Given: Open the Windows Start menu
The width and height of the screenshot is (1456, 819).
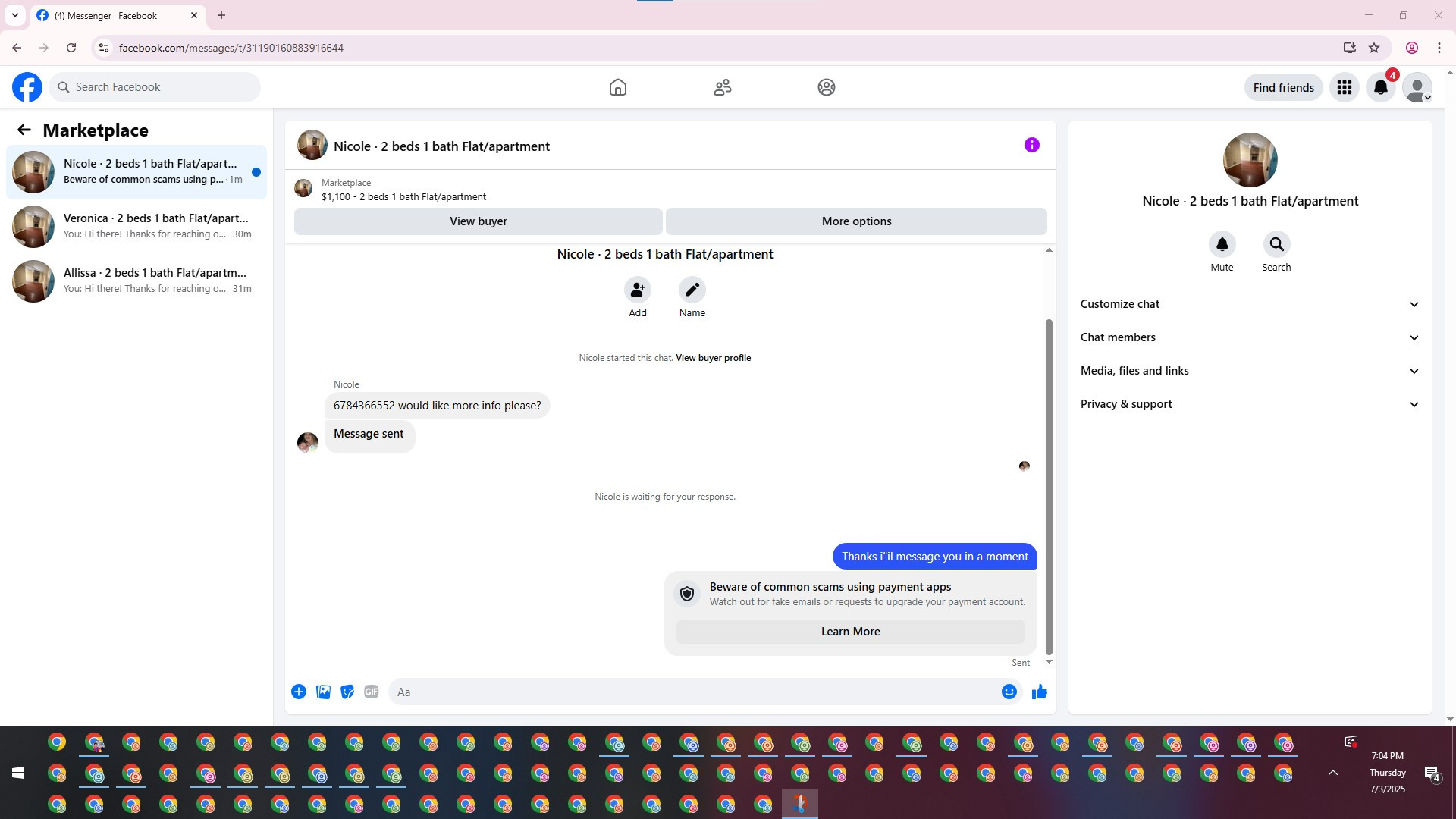Looking at the screenshot, I should [18, 773].
